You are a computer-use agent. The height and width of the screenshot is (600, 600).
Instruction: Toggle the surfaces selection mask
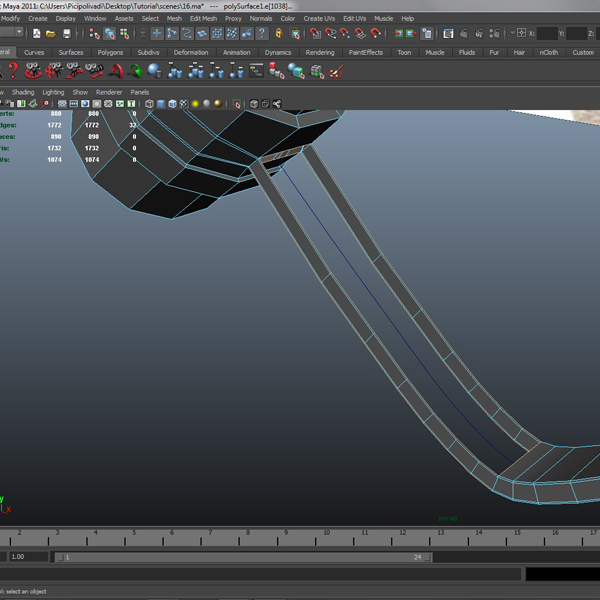[x=202, y=34]
